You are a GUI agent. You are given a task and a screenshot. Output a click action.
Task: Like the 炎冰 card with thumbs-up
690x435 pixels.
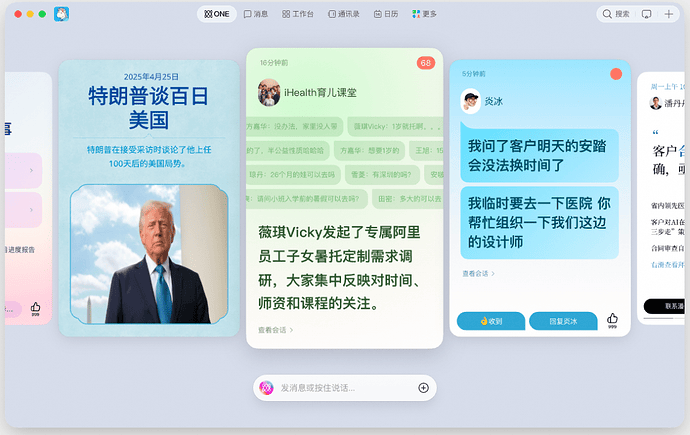612,320
